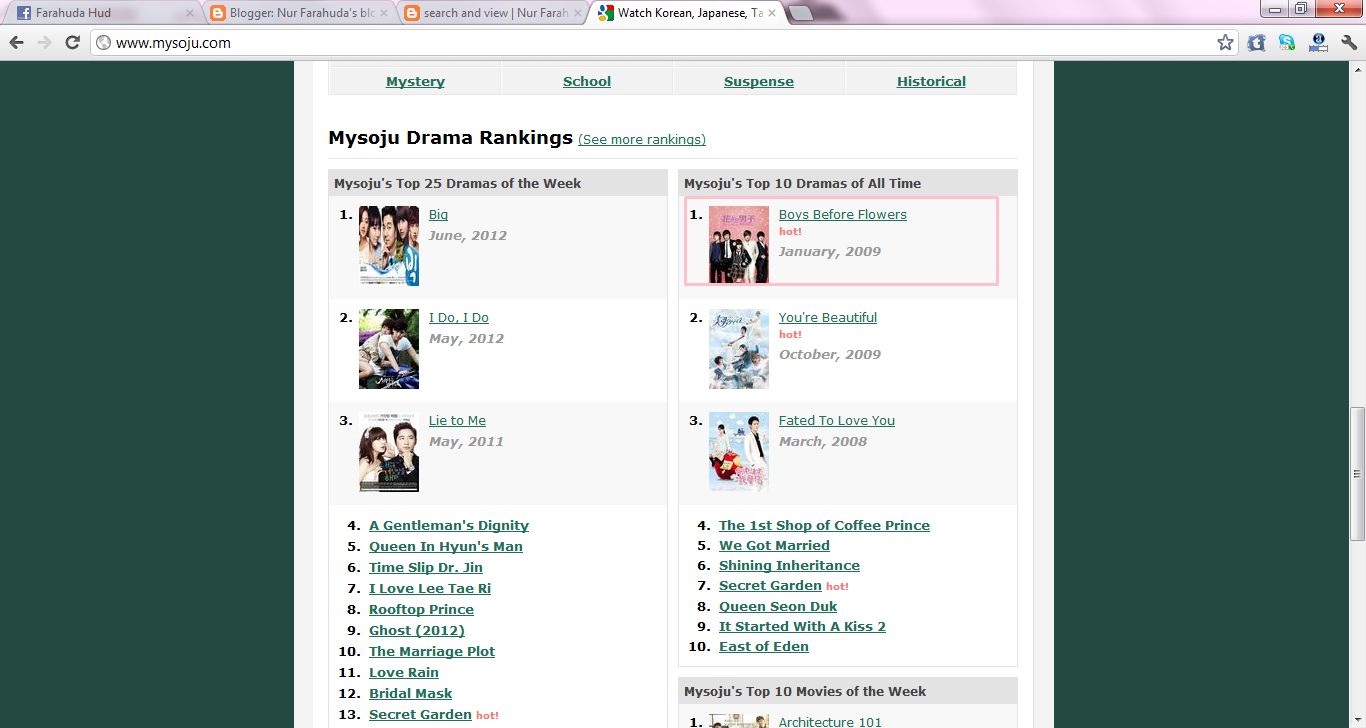The height and width of the screenshot is (728, 1366).
Task: Open The 1st Shop of Coffee Prince link
Action: coord(824,526)
